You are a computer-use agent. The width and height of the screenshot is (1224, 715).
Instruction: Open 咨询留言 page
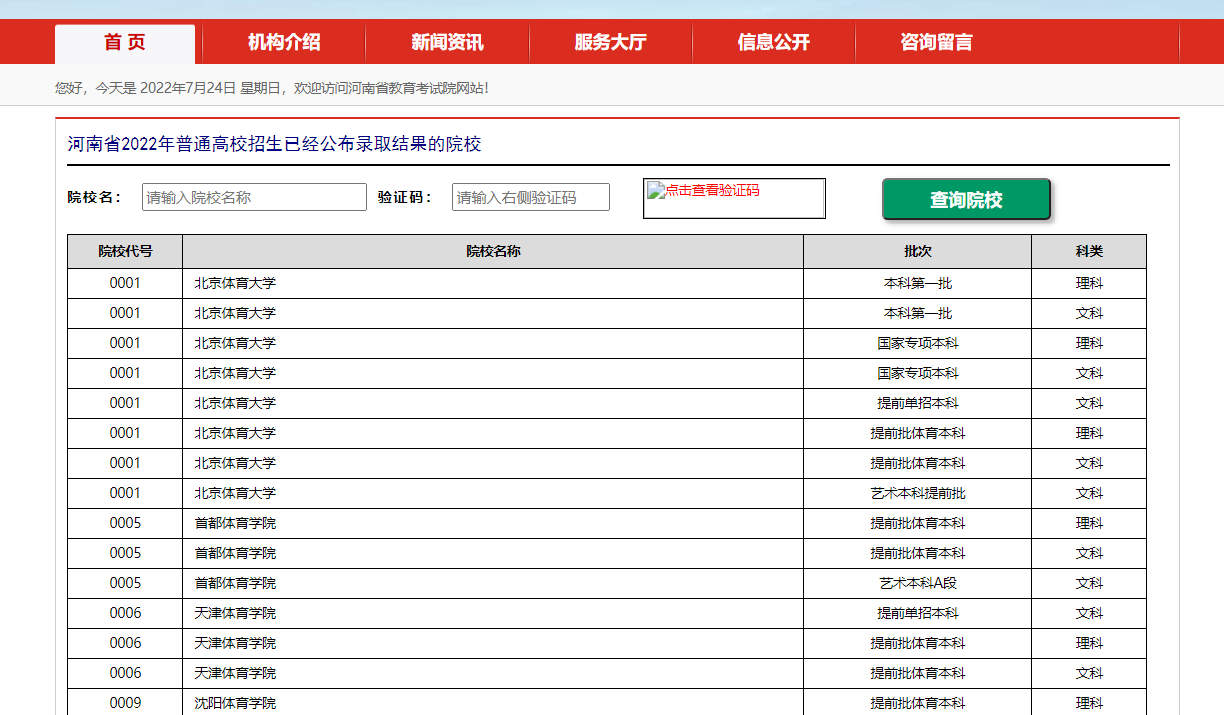click(936, 42)
